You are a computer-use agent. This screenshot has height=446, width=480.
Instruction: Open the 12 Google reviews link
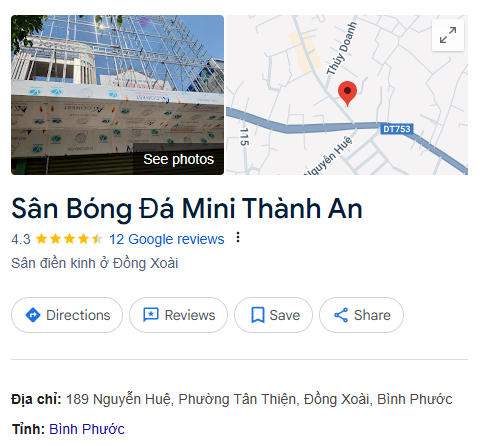point(167,239)
